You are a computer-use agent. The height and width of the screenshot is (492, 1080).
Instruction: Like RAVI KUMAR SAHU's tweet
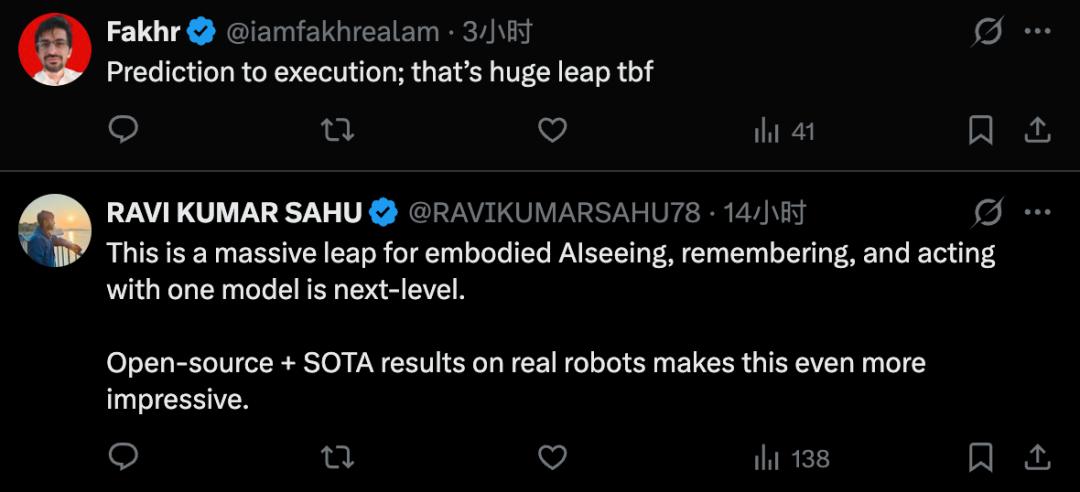tap(552, 458)
